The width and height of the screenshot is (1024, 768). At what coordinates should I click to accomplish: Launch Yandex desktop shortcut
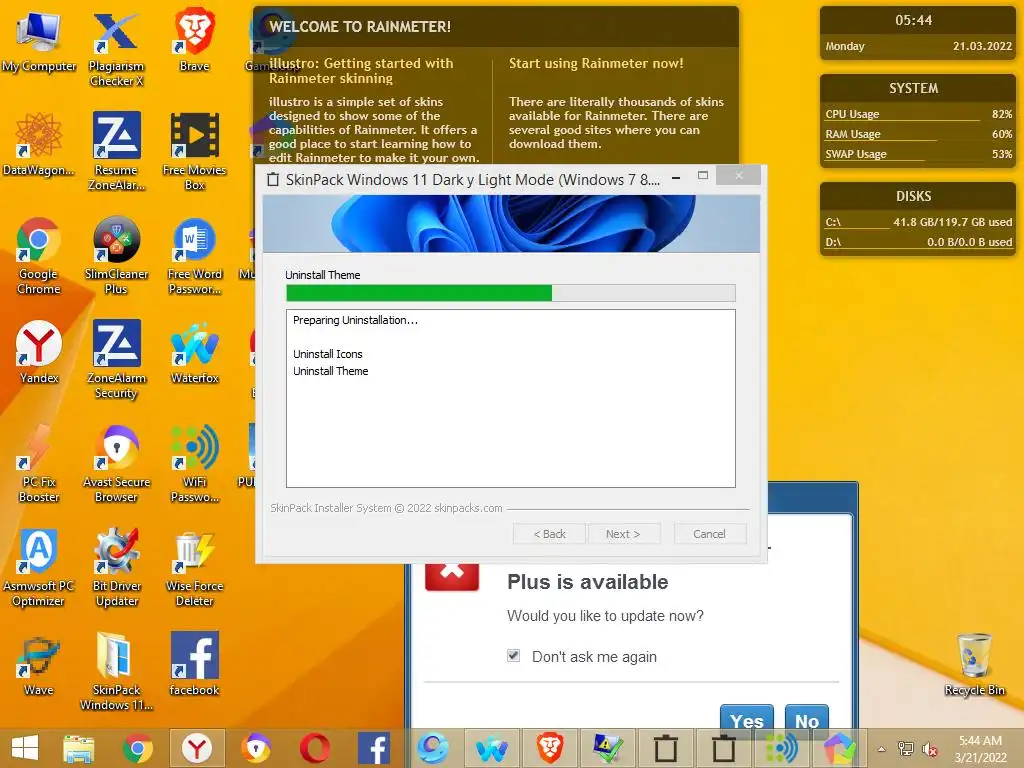[39, 353]
